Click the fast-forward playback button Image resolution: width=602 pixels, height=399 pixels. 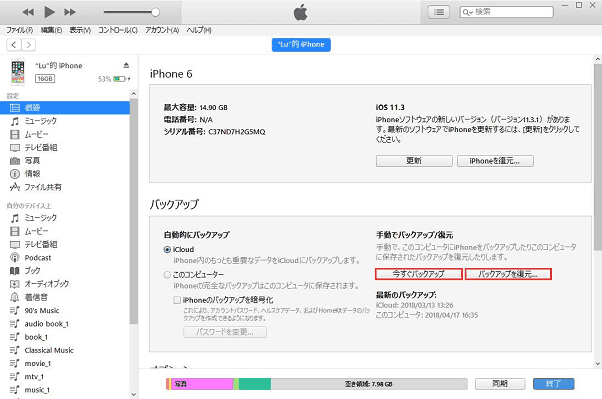tap(70, 12)
